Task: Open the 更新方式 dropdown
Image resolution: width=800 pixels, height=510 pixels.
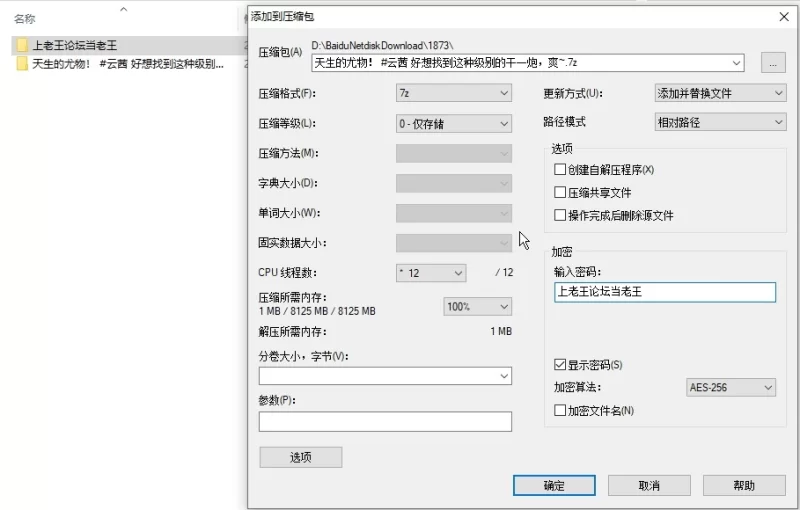Action: (720, 93)
